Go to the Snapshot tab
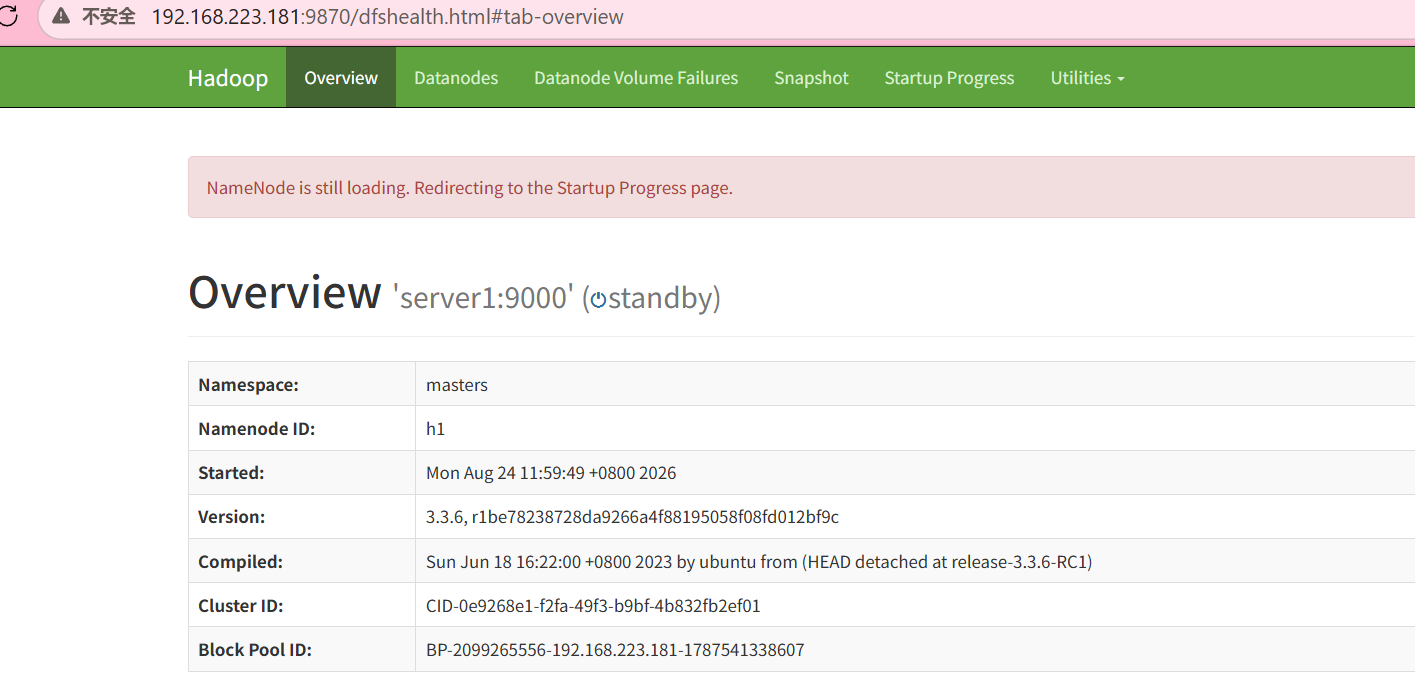The height and width of the screenshot is (698, 1415). coord(811,78)
